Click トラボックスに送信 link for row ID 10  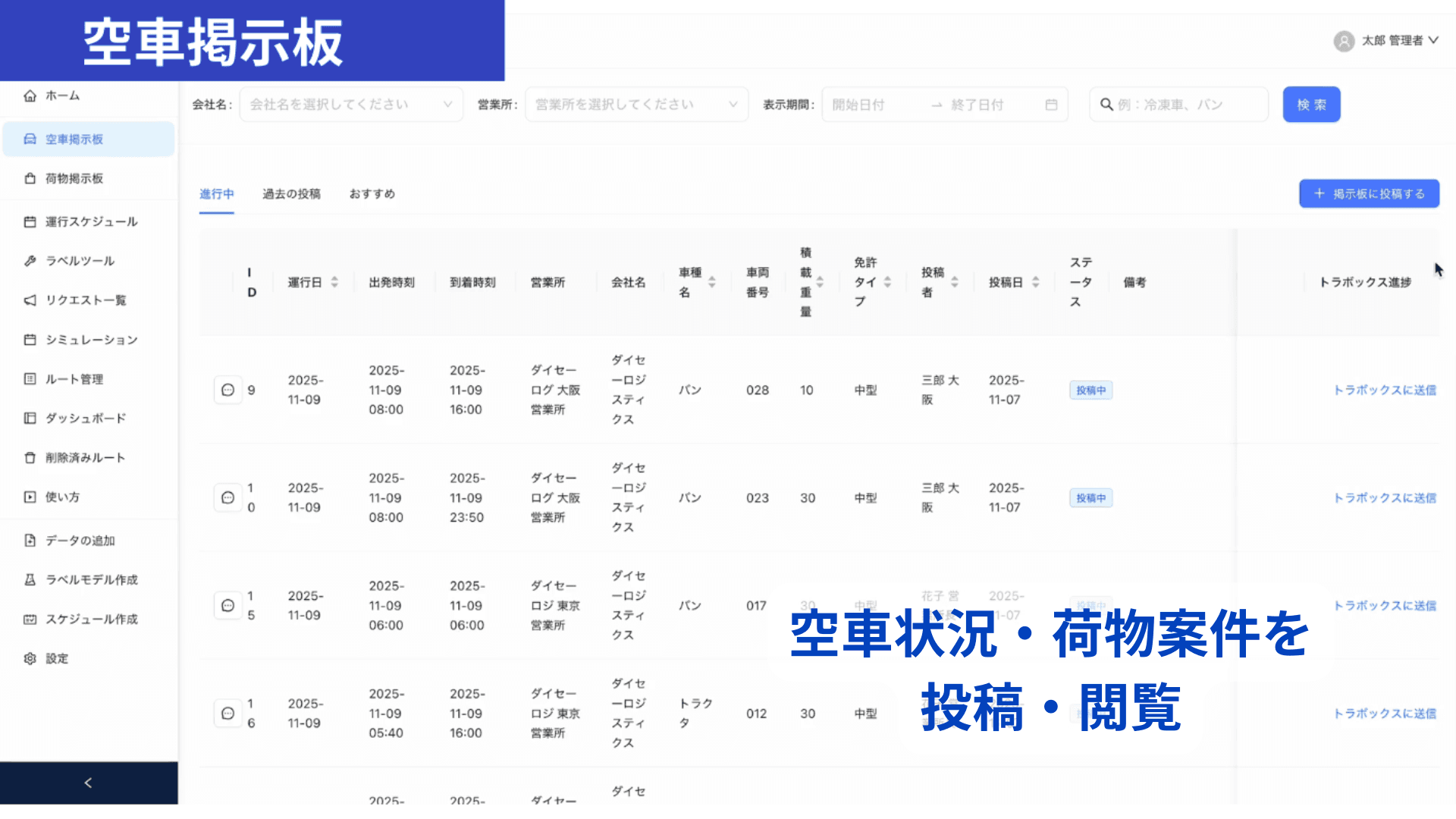(x=1385, y=497)
